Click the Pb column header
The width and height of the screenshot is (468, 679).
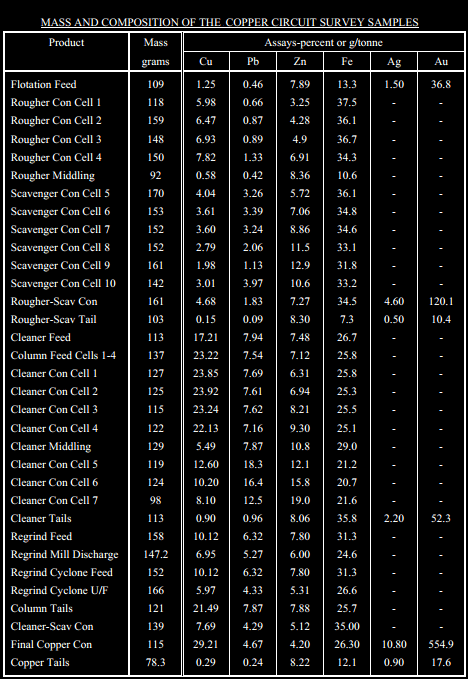pyautogui.click(x=253, y=61)
